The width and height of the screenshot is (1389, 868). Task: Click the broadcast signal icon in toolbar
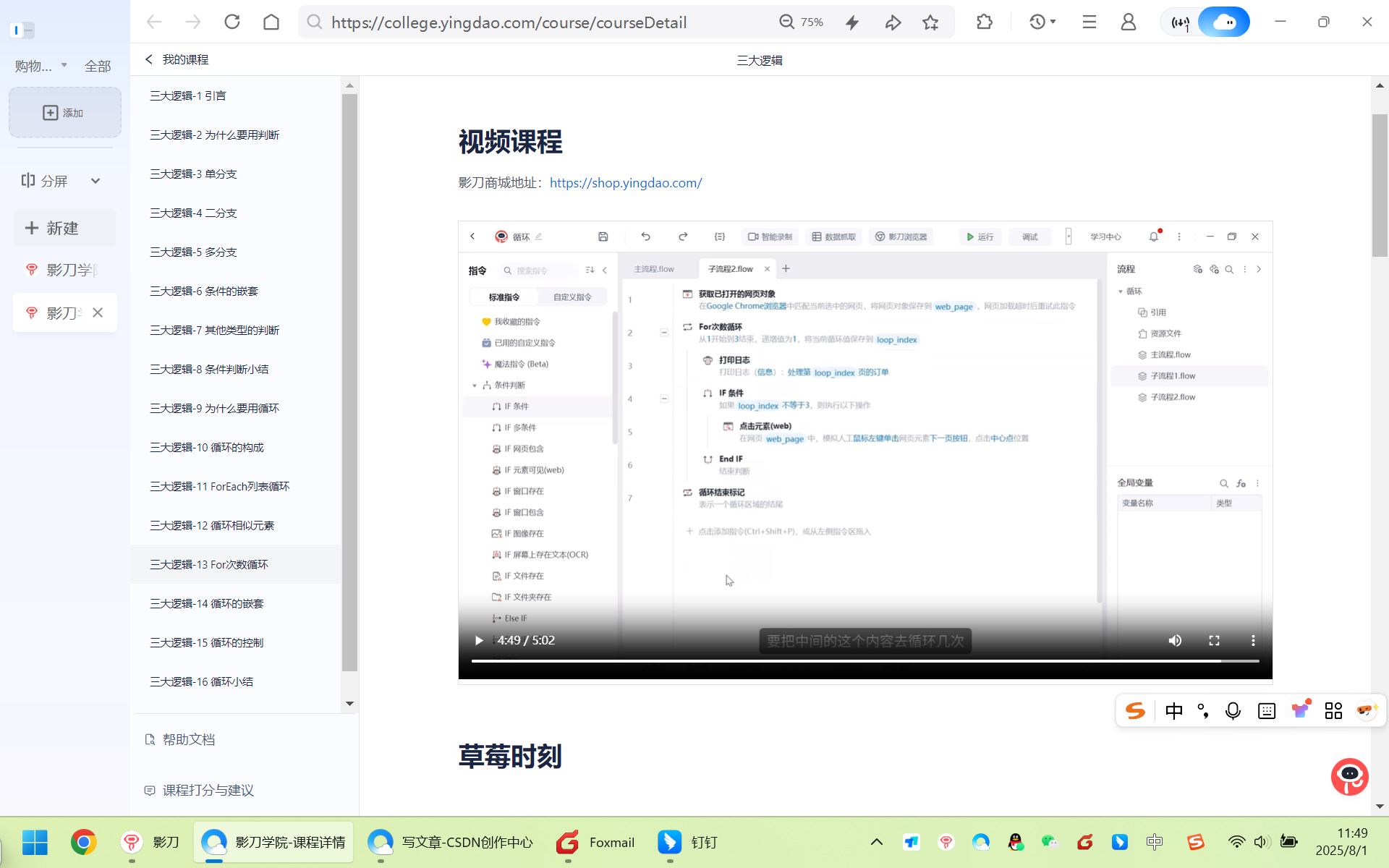coord(1180,23)
